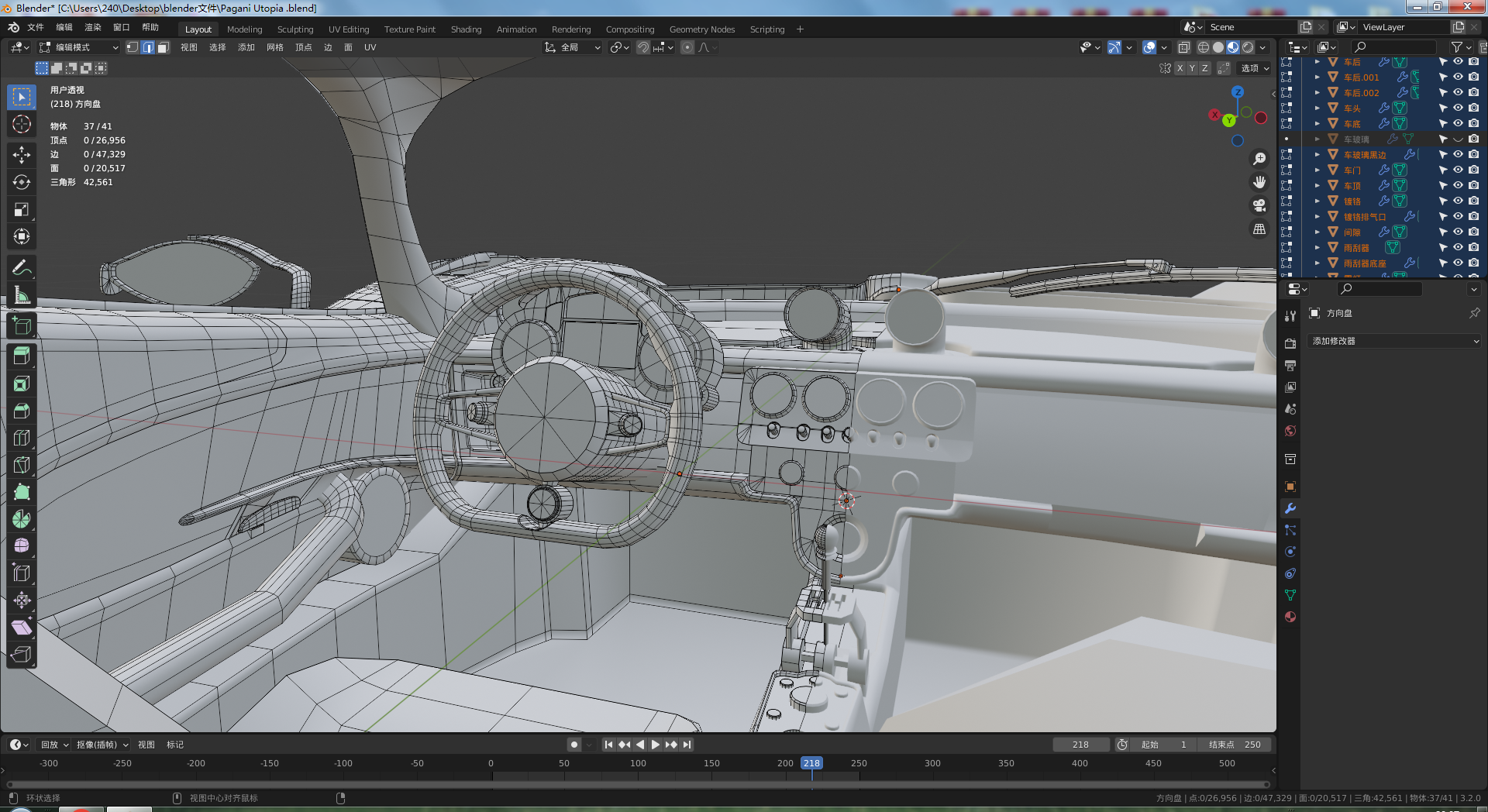Open the Modifier properties wrench tab
This screenshot has height=812, width=1488.
(x=1290, y=508)
